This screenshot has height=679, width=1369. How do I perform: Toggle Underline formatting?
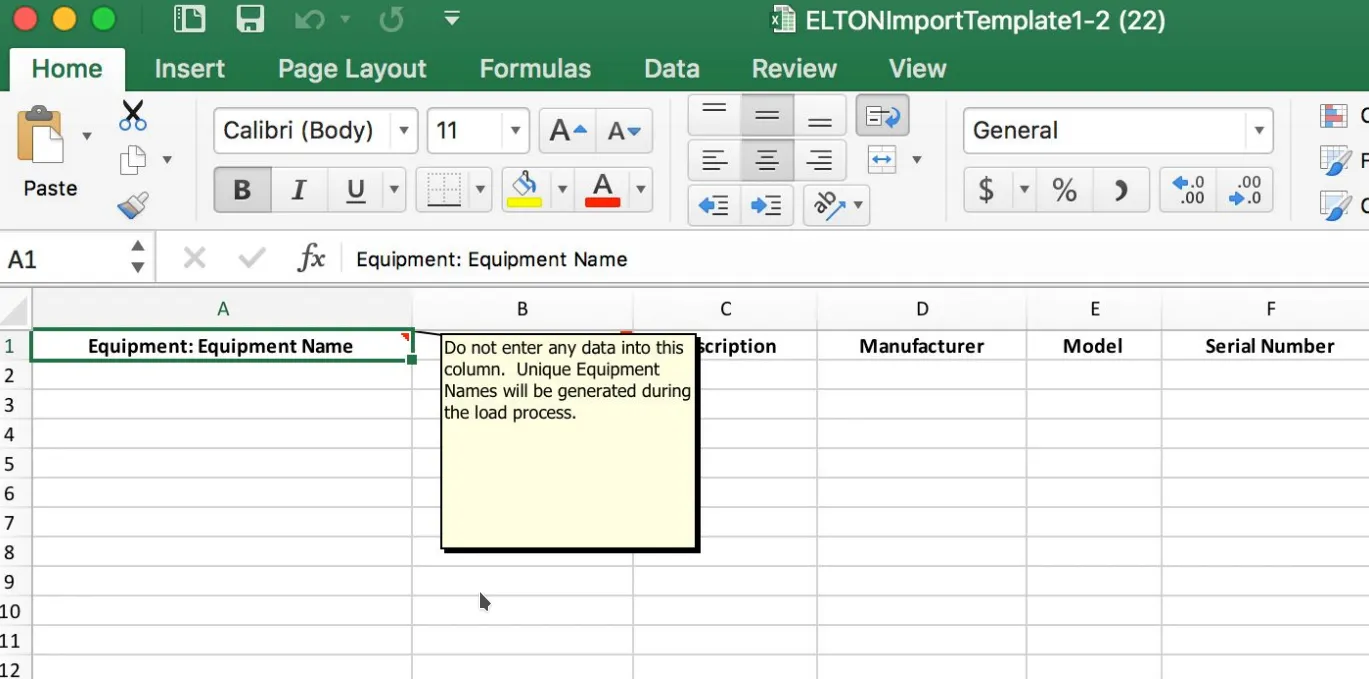point(355,190)
